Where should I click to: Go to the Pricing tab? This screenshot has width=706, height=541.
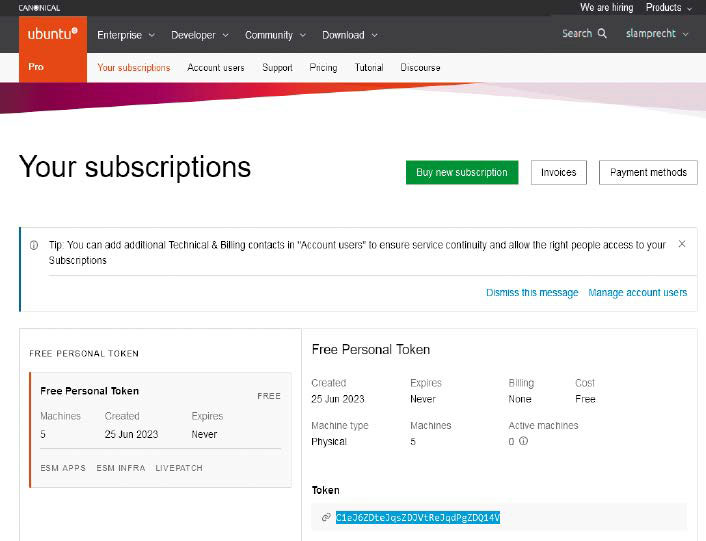click(x=323, y=68)
